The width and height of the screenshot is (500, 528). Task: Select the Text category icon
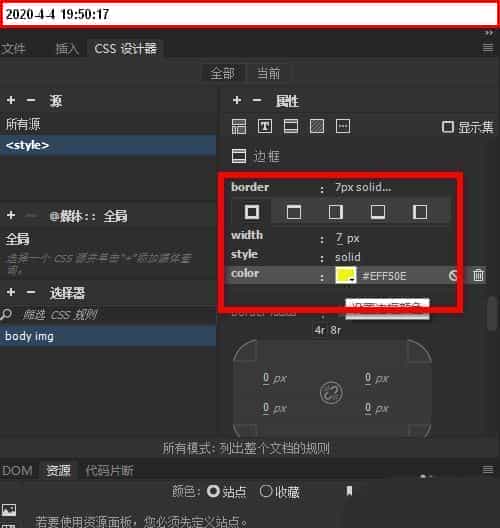(265, 127)
